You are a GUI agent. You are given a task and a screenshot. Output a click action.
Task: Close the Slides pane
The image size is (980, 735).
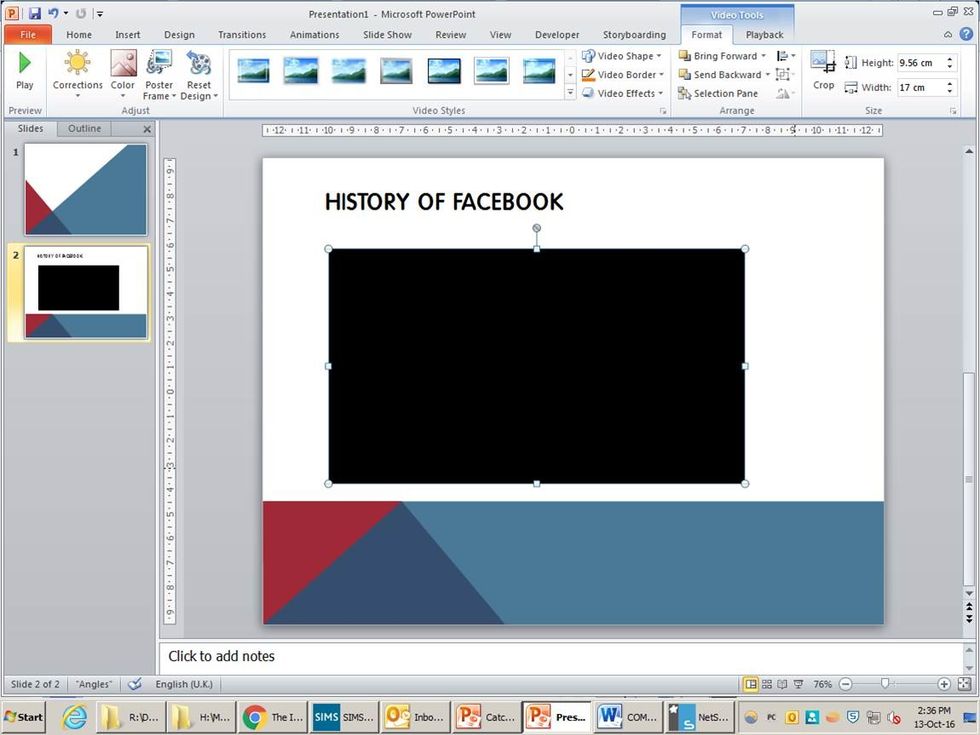tap(147, 129)
